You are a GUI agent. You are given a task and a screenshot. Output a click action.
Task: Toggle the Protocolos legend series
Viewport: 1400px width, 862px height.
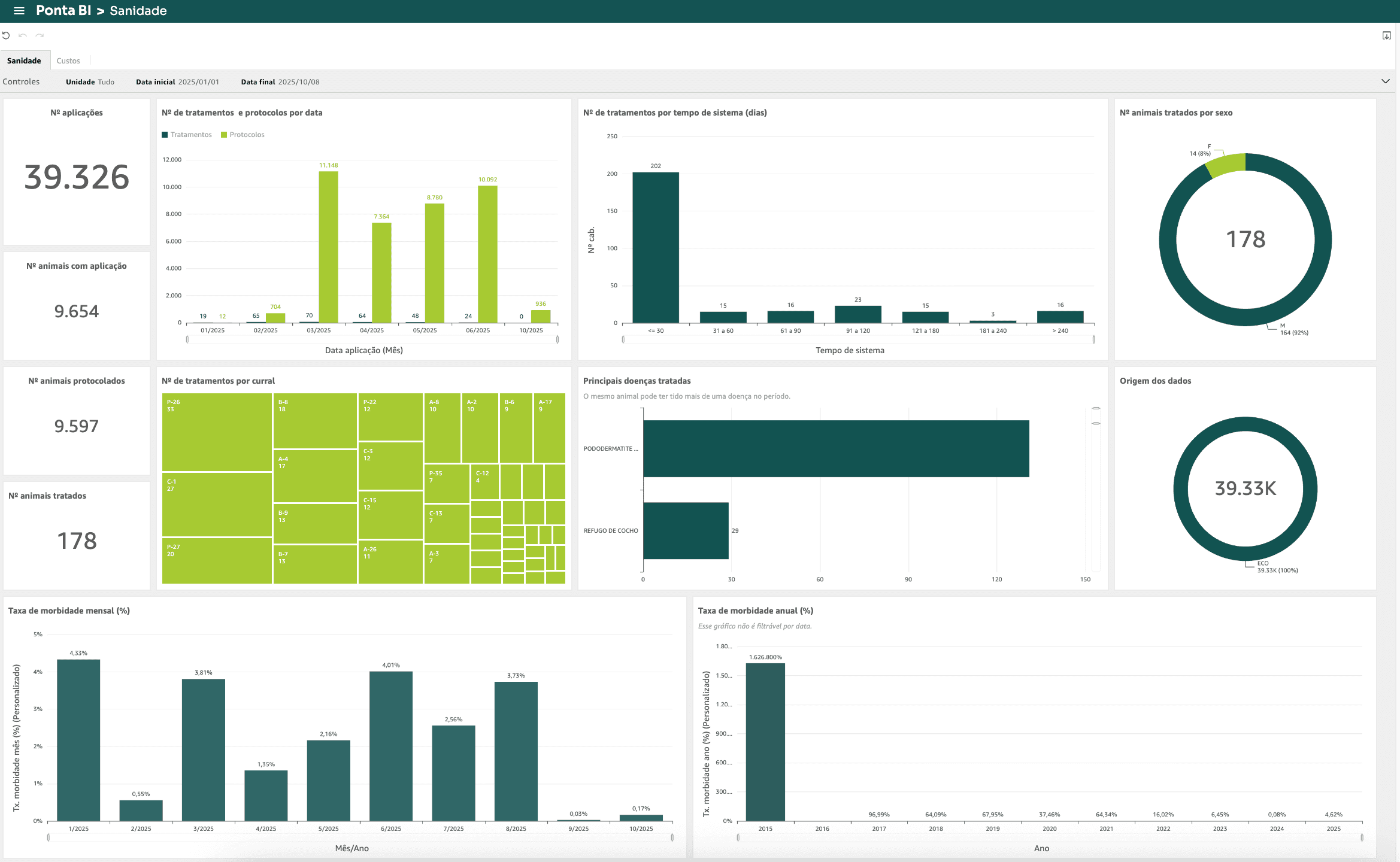(x=243, y=135)
